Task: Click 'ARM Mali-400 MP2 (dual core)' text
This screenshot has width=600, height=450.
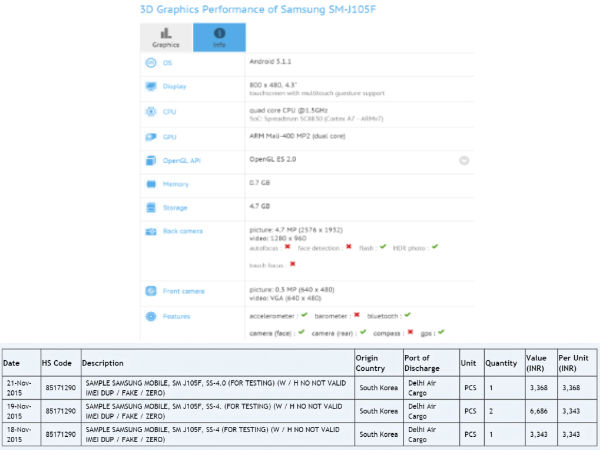Action: click(297, 136)
